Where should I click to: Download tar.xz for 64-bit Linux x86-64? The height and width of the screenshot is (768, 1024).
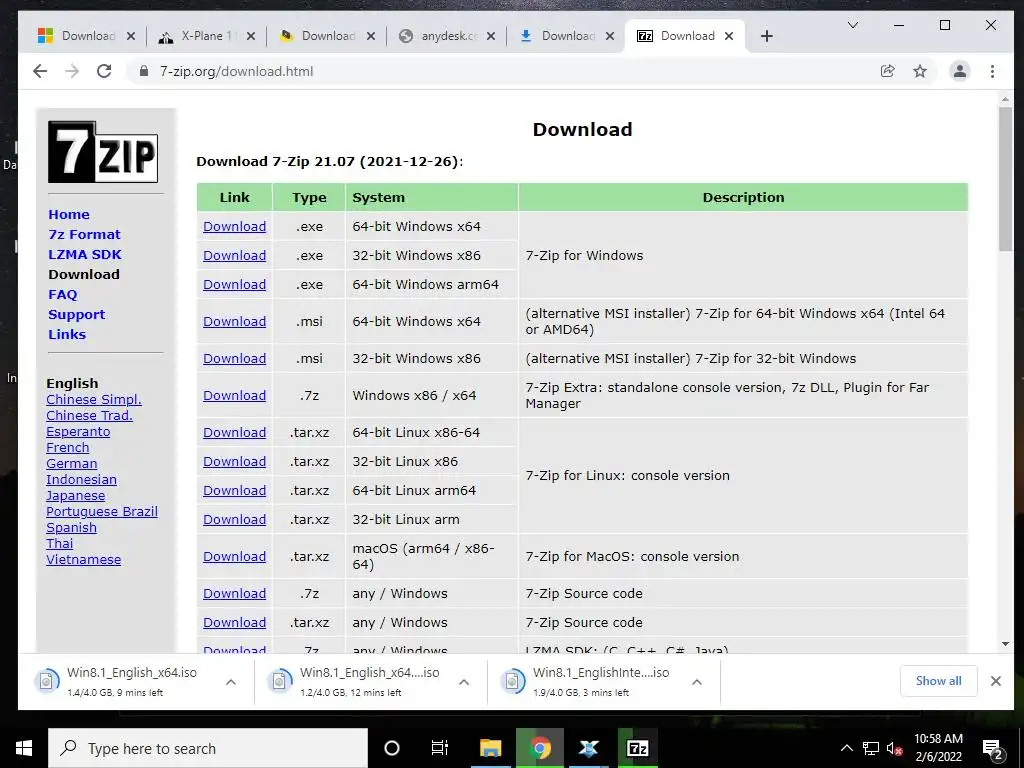[234, 432]
